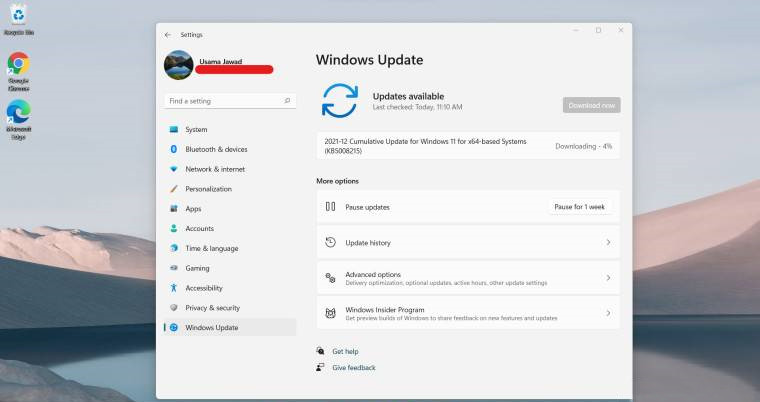Viewport: 760px width, 402px height.
Task: Click the Windows Update sidebar icon
Action: tap(174, 327)
